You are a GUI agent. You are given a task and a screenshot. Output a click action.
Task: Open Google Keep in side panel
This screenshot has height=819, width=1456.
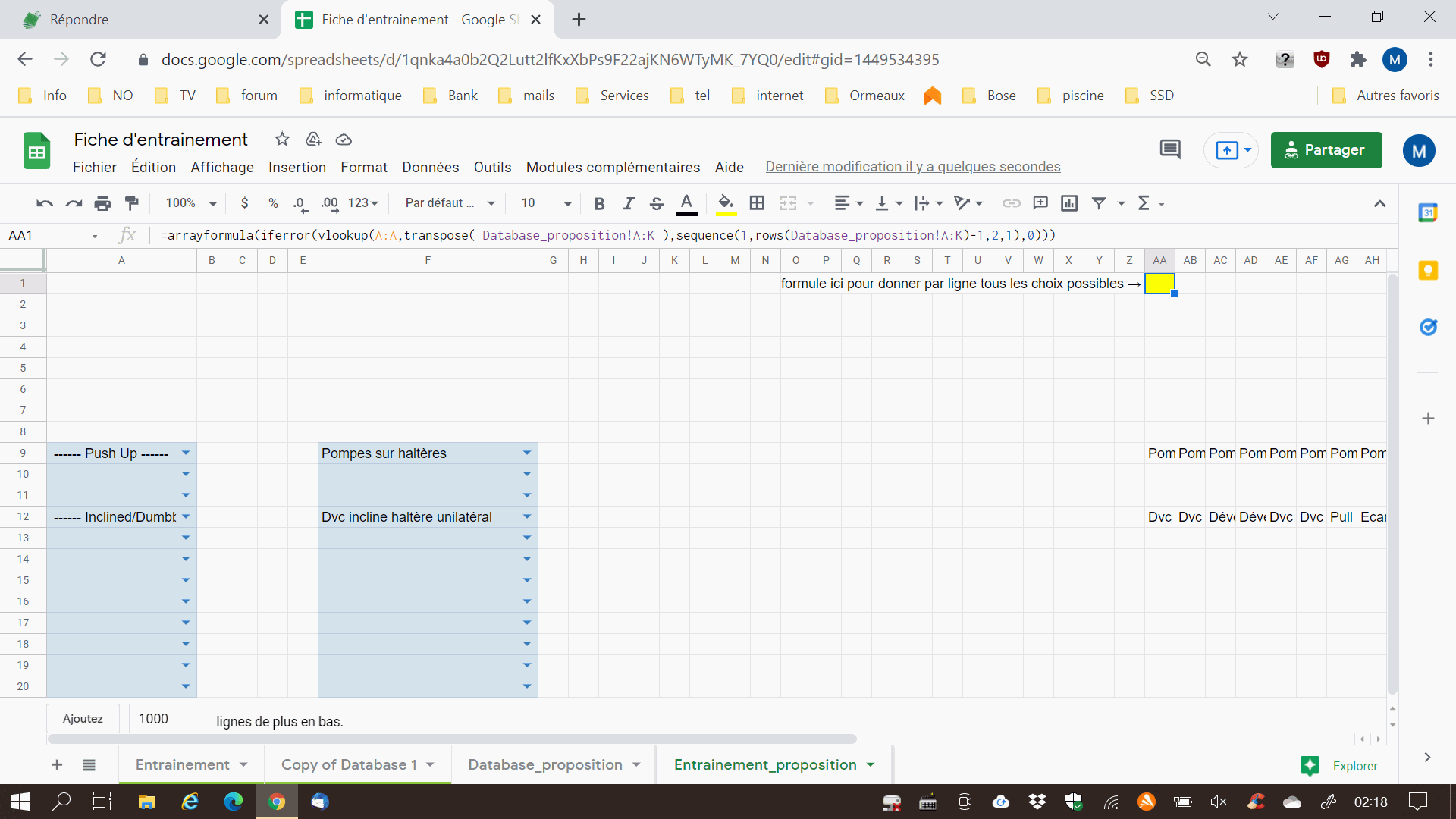(x=1428, y=271)
